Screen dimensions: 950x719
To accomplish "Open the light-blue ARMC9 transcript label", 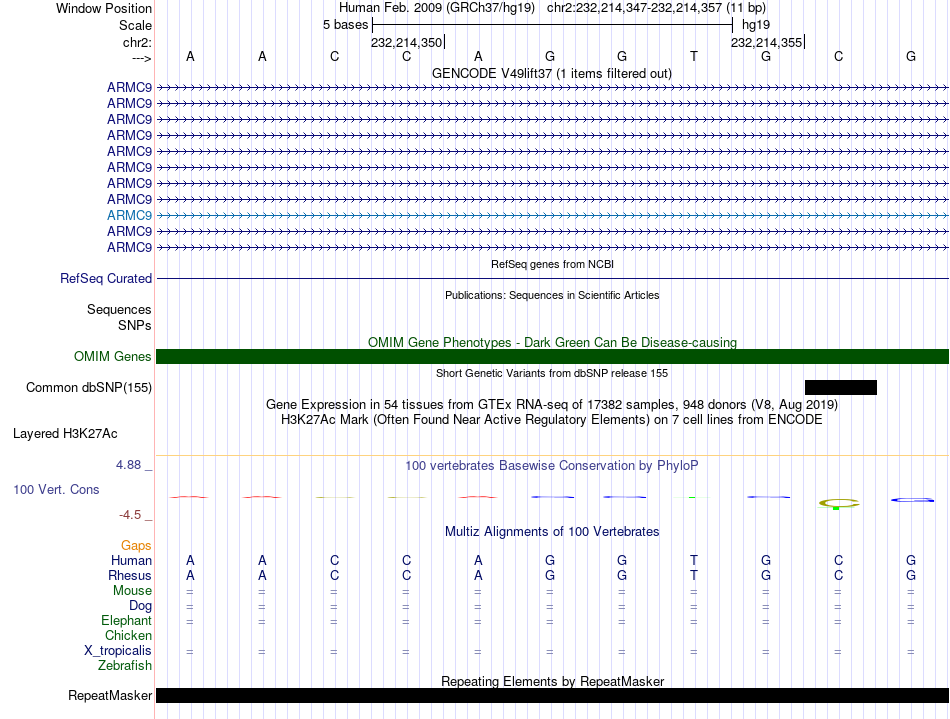I will (129, 216).
